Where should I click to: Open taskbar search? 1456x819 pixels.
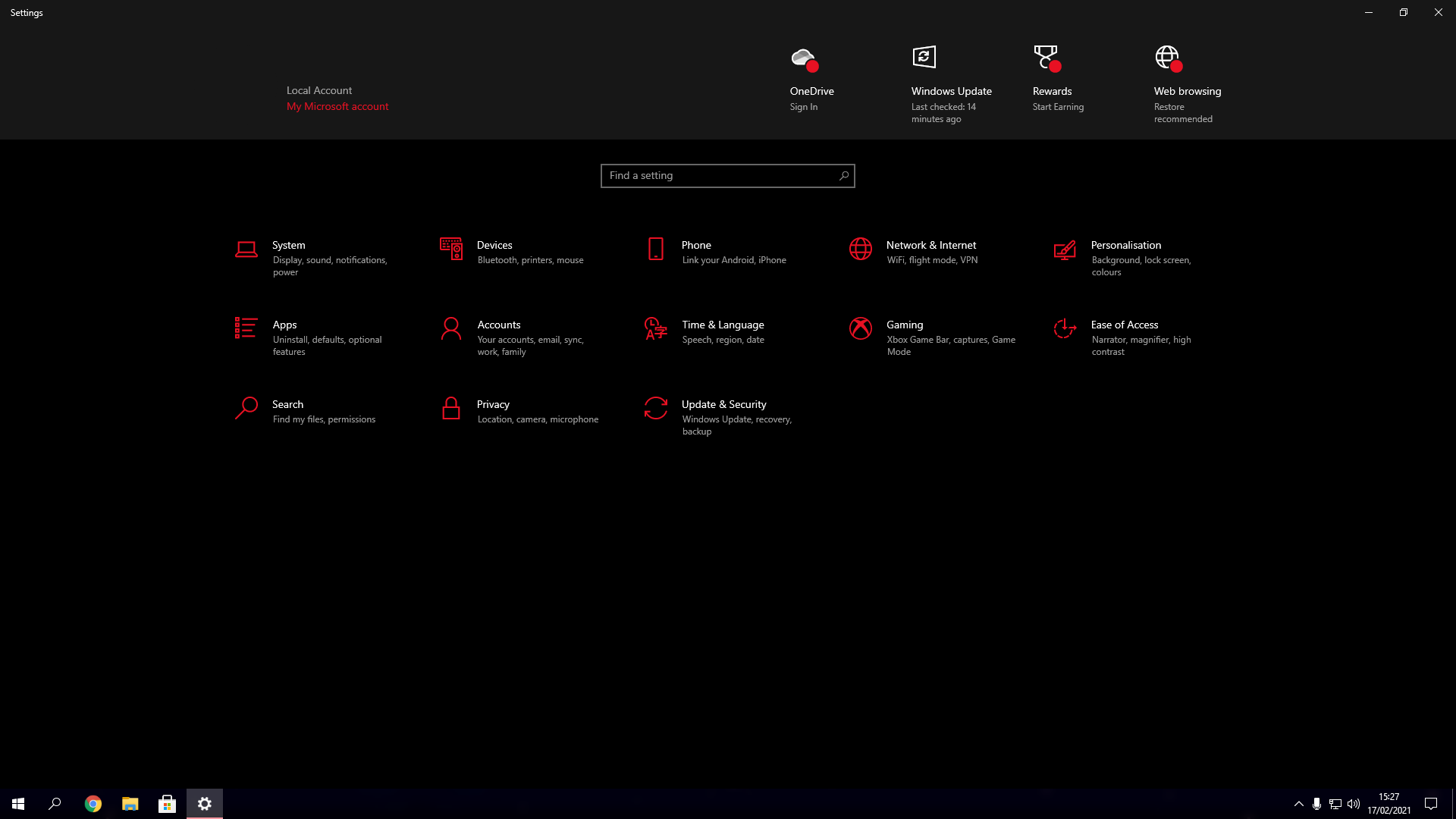pos(55,804)
